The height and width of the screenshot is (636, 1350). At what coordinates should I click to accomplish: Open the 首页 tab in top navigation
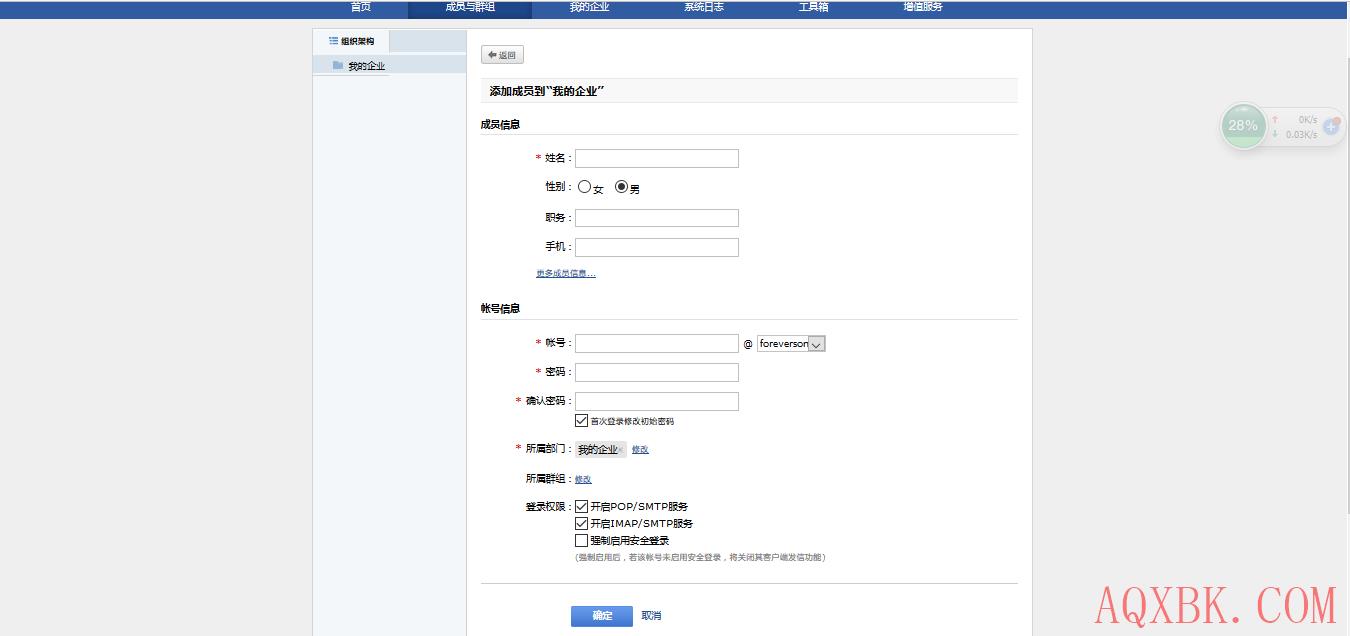click(360, 7)
